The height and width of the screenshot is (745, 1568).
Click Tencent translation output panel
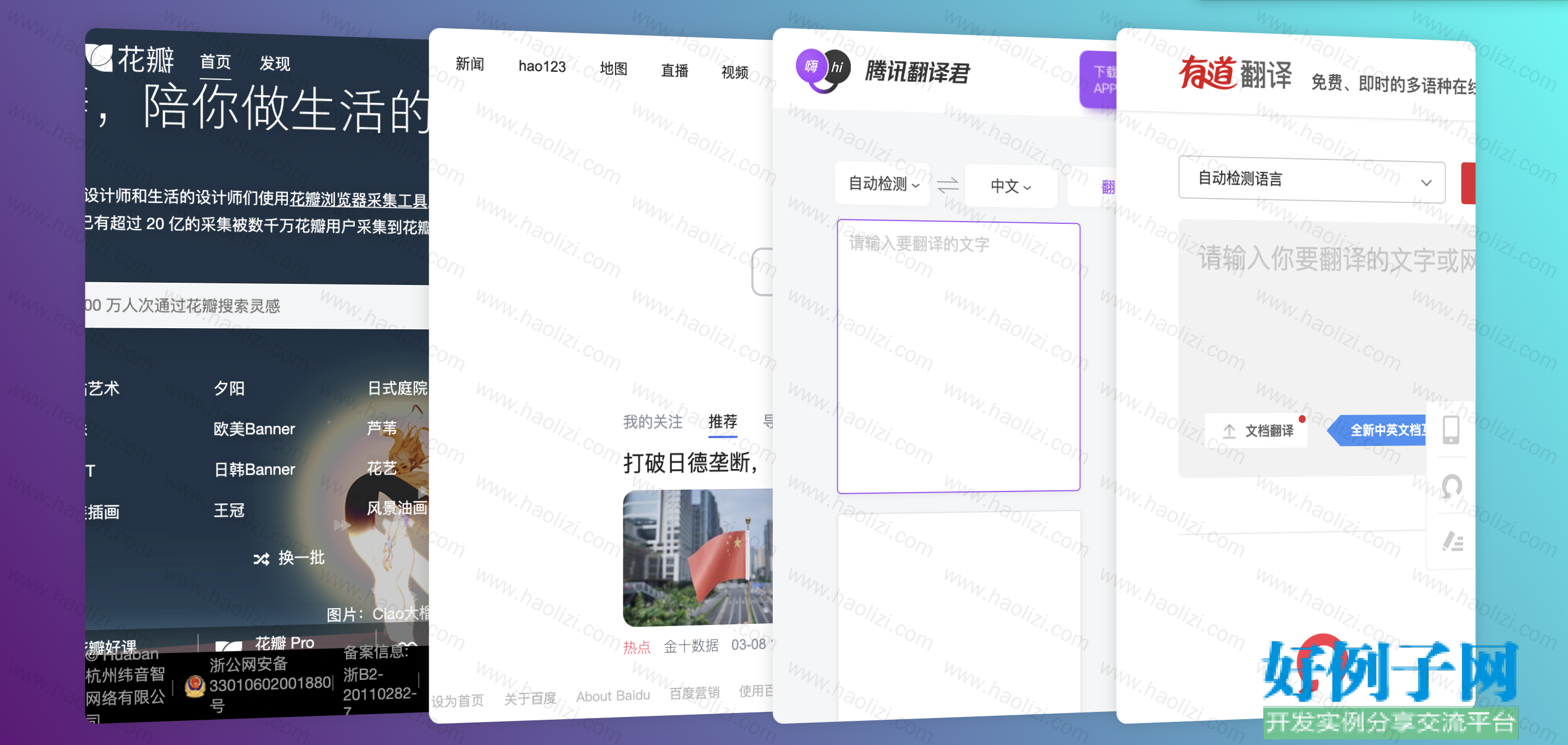(x=959, y=615)
